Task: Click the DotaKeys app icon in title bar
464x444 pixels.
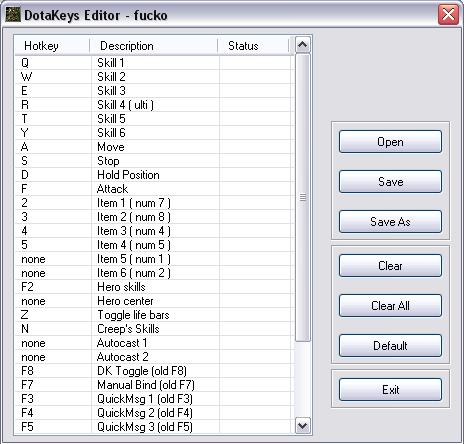Action: 13,15
